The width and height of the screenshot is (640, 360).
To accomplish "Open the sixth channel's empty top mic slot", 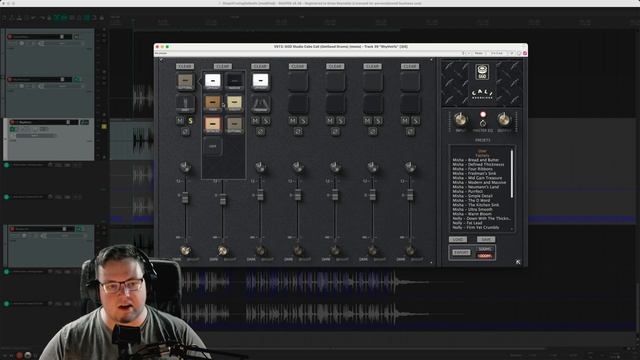I will pyautogui.click(x=373, y=81).
